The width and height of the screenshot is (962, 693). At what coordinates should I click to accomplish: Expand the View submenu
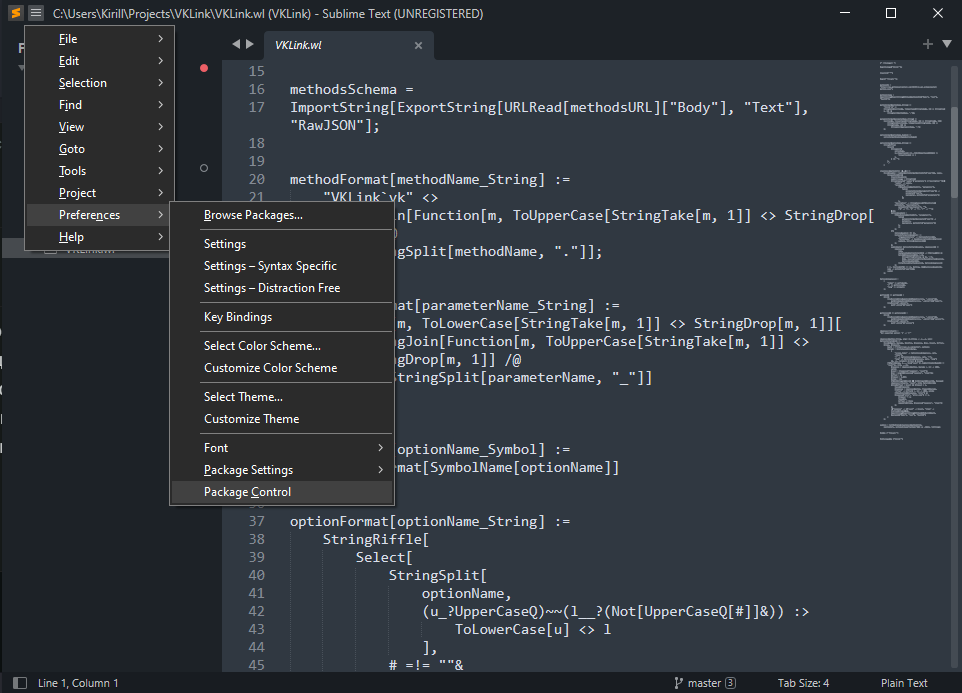(100, 127)
